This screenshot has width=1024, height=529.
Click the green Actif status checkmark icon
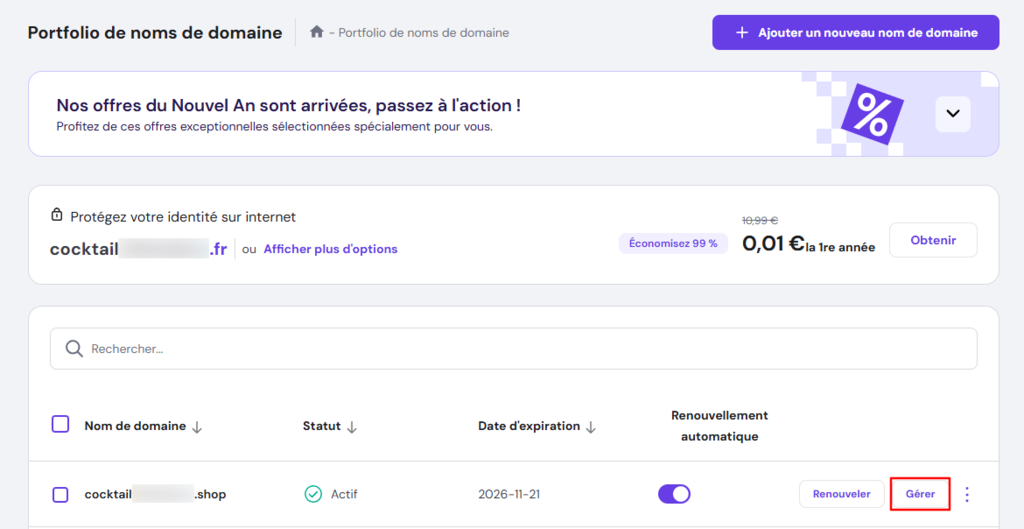pyautogui.click(x=313, y=494)
